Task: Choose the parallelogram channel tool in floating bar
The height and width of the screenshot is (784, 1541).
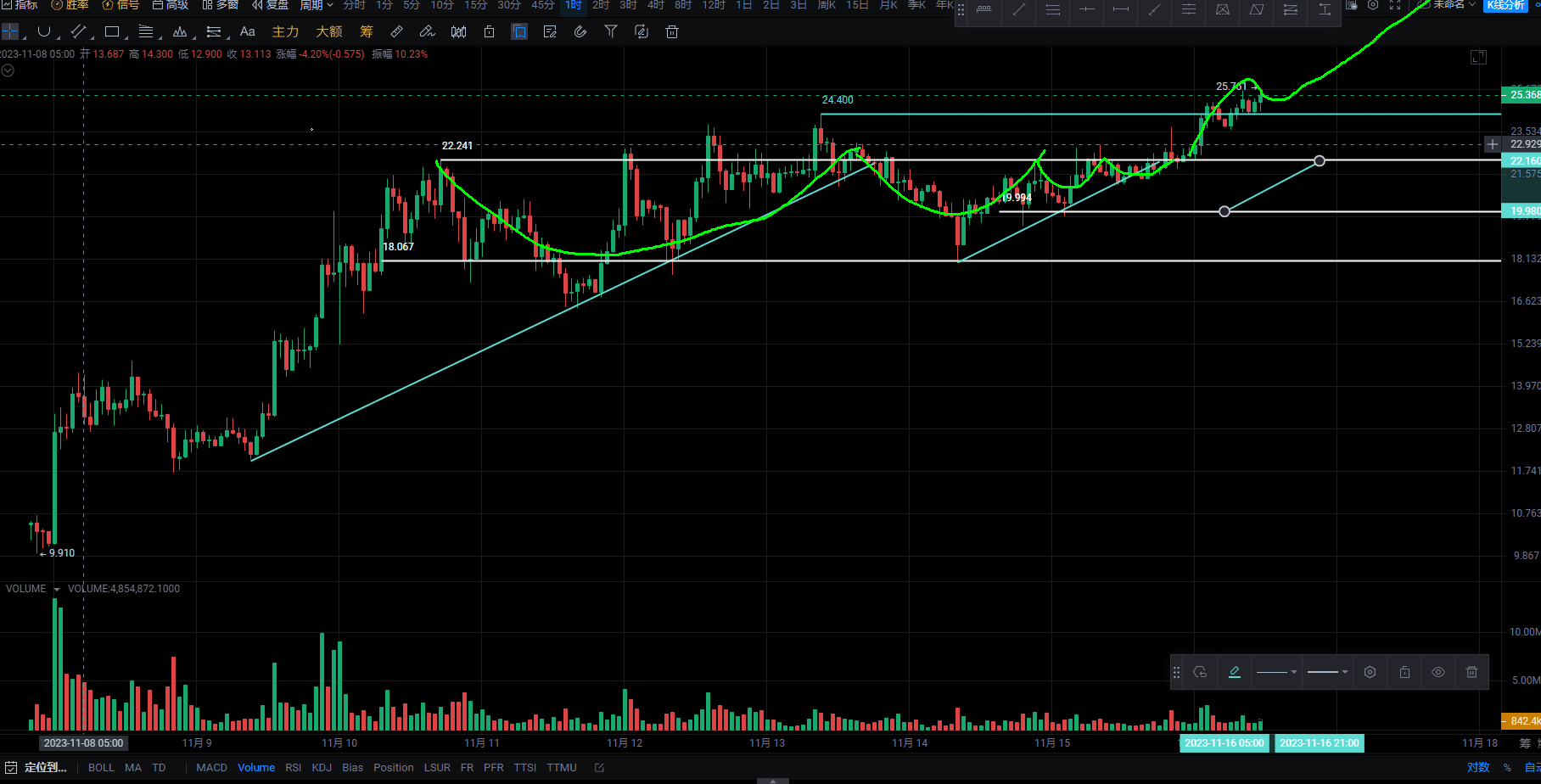Action: pos(1257,9)
